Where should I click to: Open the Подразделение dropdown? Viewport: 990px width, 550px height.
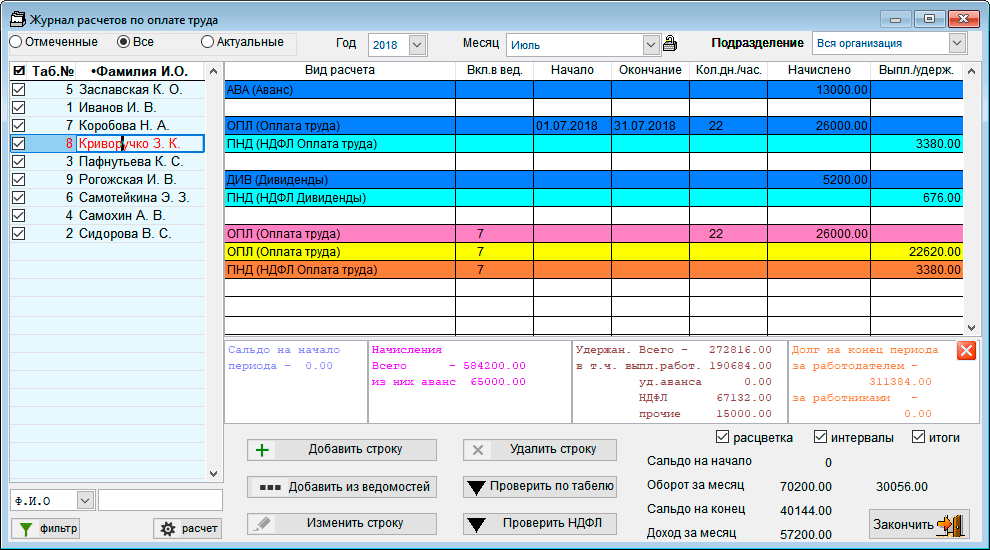pos(957,43)
